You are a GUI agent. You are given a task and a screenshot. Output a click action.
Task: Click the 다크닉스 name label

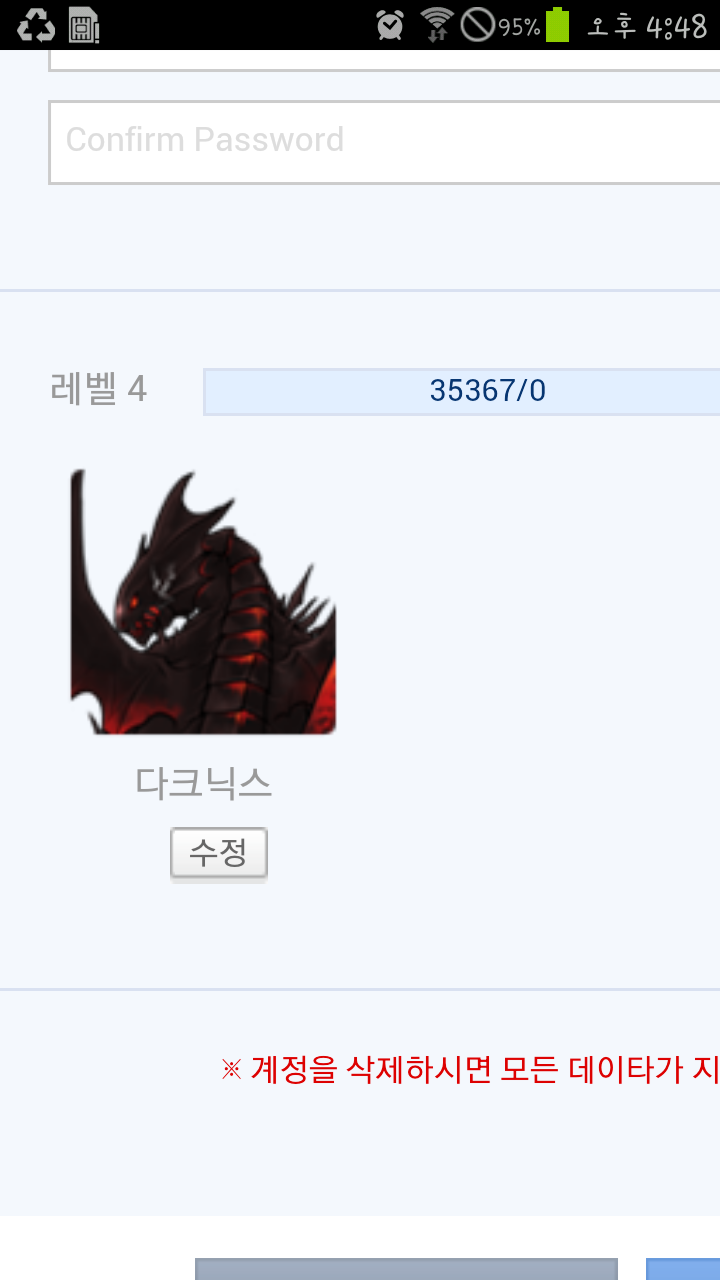click(203, 783)
